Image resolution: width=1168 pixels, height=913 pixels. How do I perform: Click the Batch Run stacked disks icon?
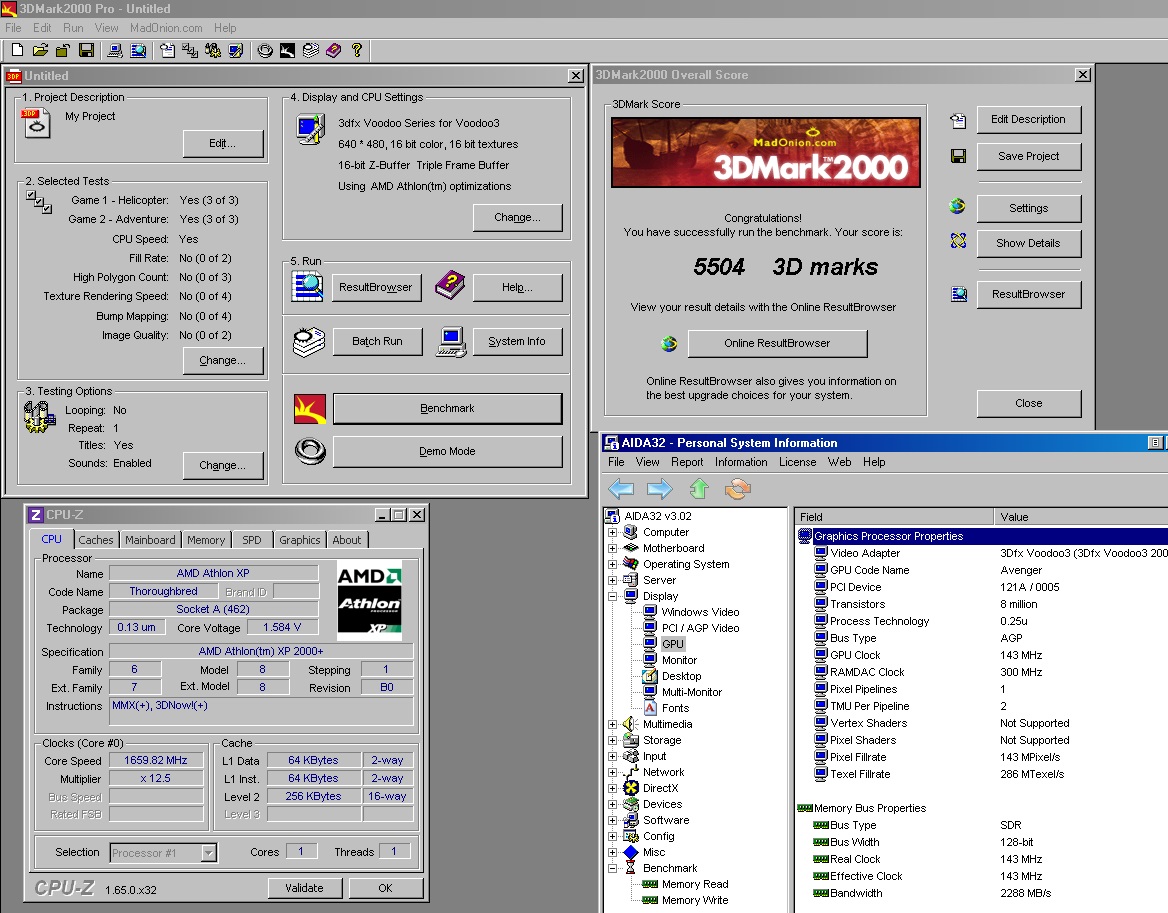point(308,342)
